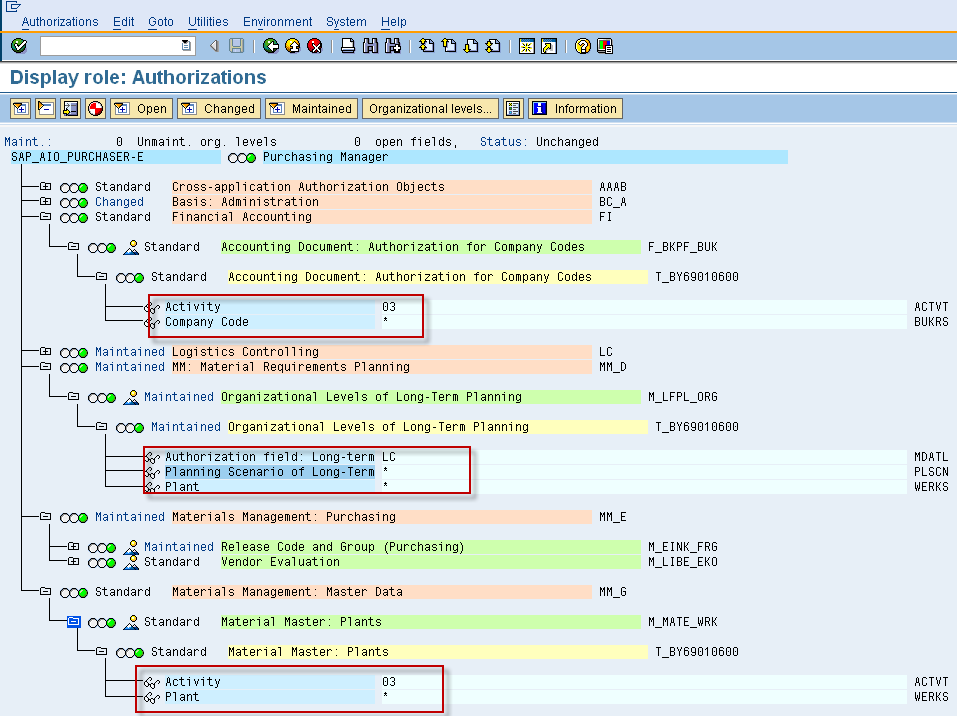This screenshot has width=957, height=716.
Task: Select the Maintained filter button
Action: [x=310, y=108]
